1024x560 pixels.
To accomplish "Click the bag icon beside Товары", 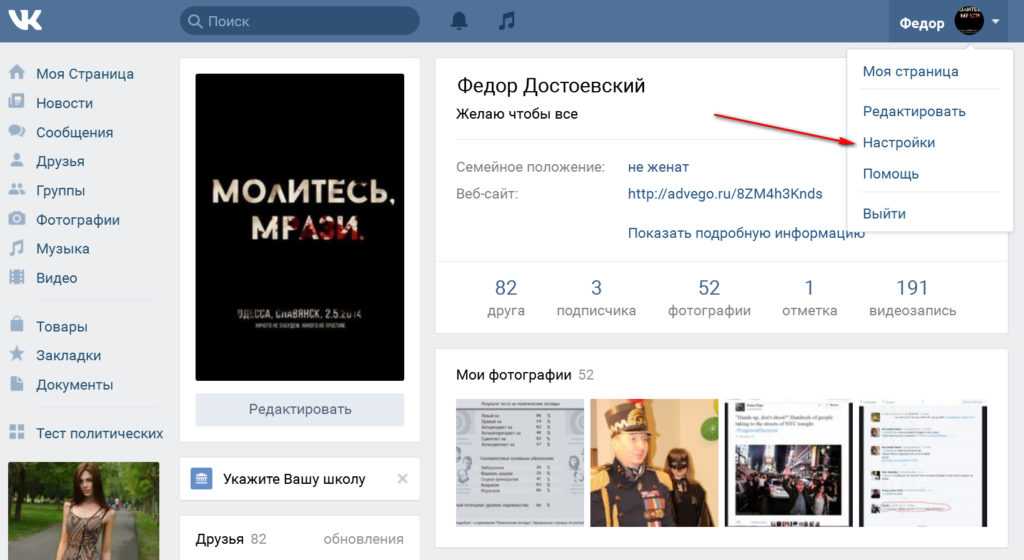I will tap(17, 324).
